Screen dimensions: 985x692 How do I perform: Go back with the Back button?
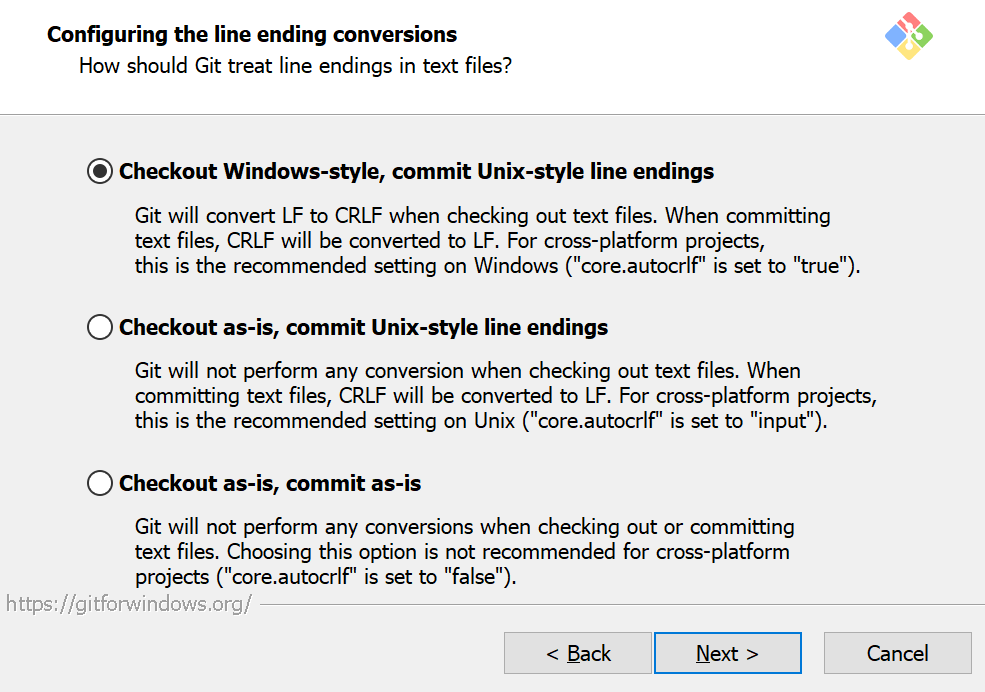(x=578, y=653)
